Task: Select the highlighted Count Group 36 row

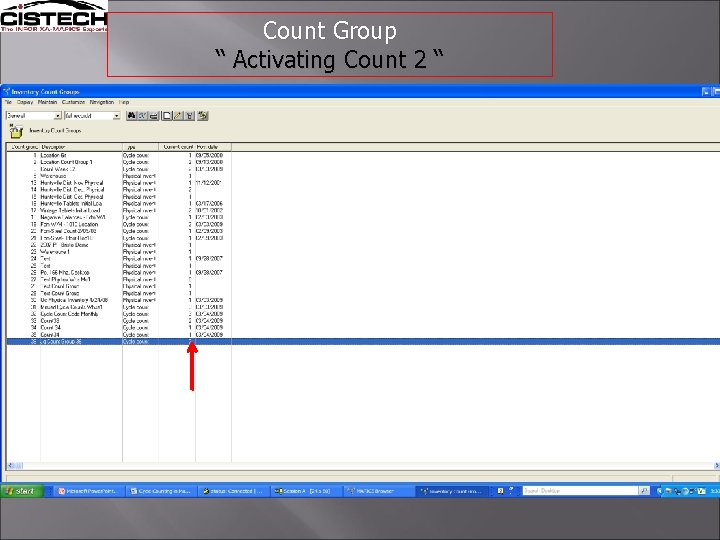Action: pos(363,342)
